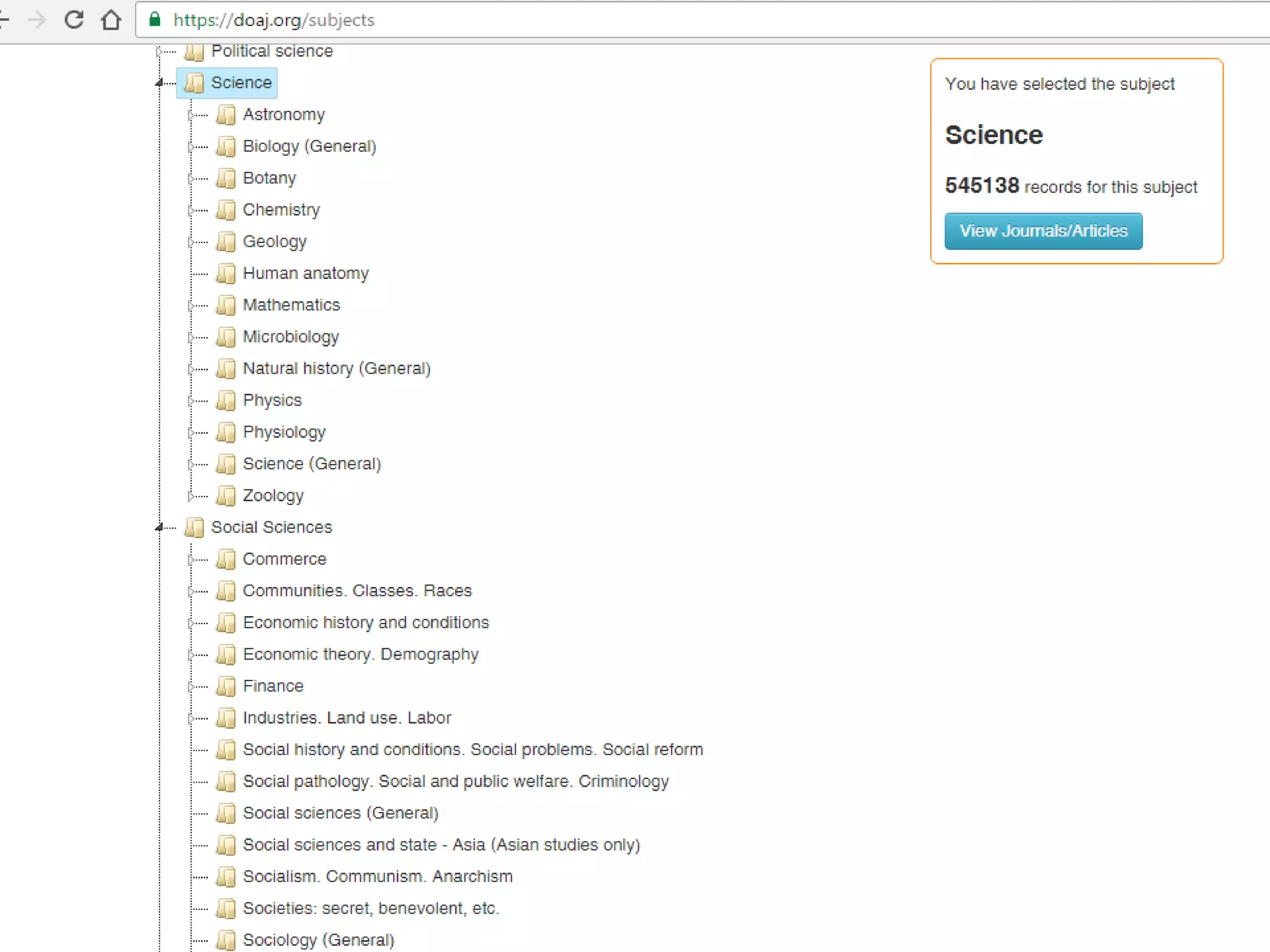1270x952 pixels.
Task: Go to browser home page icon
Action: (111, 20)
